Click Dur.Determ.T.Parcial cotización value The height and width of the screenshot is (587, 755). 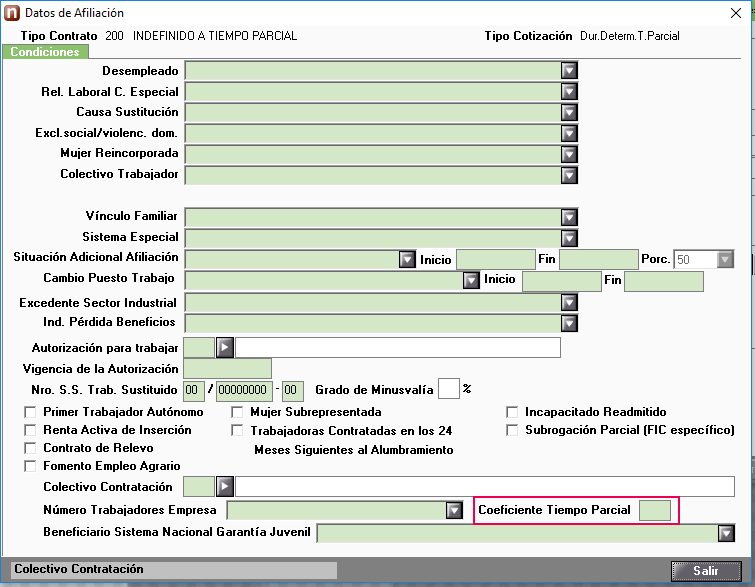pos(630,36)
